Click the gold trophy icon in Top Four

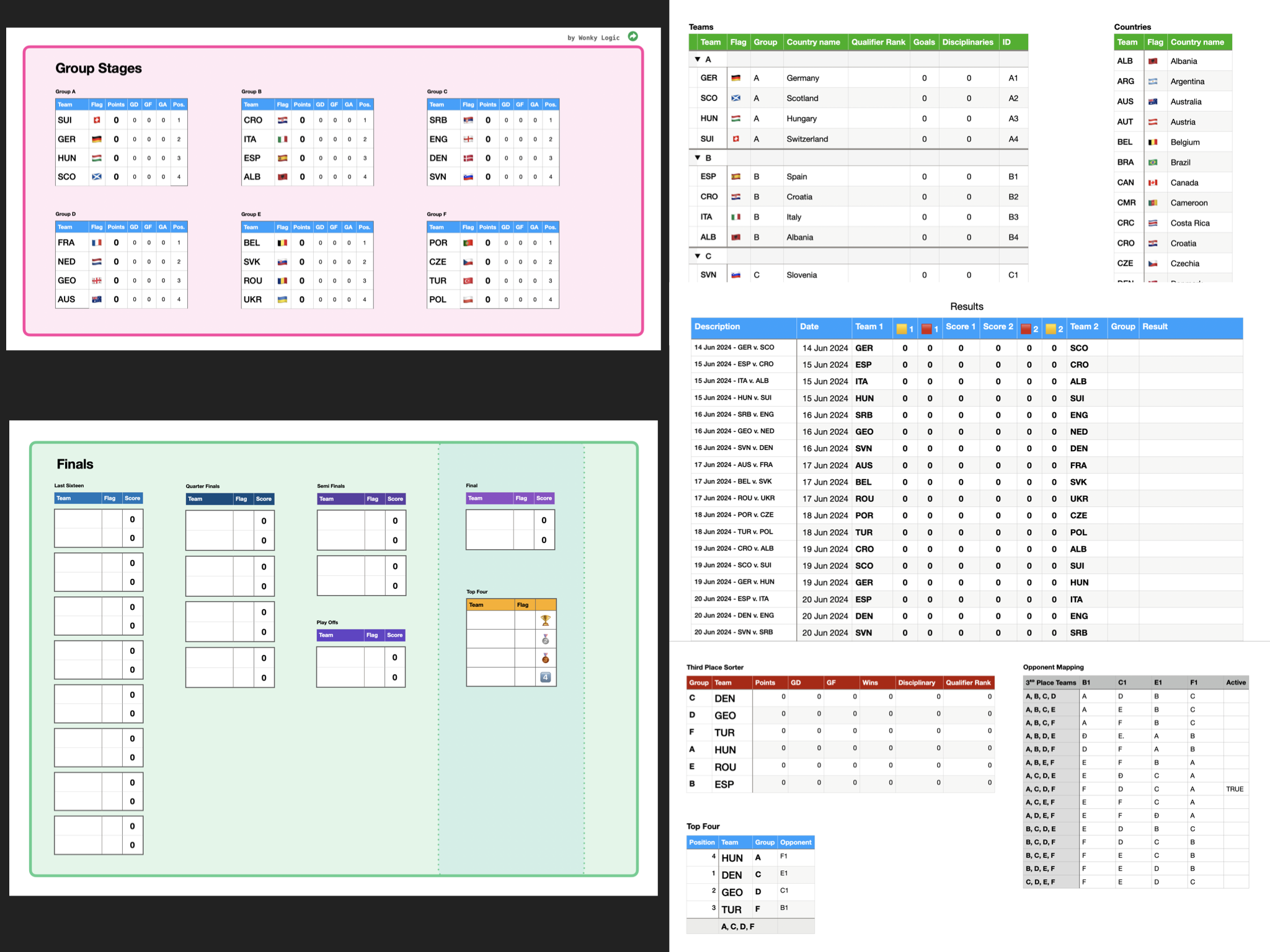pos(545,620)
